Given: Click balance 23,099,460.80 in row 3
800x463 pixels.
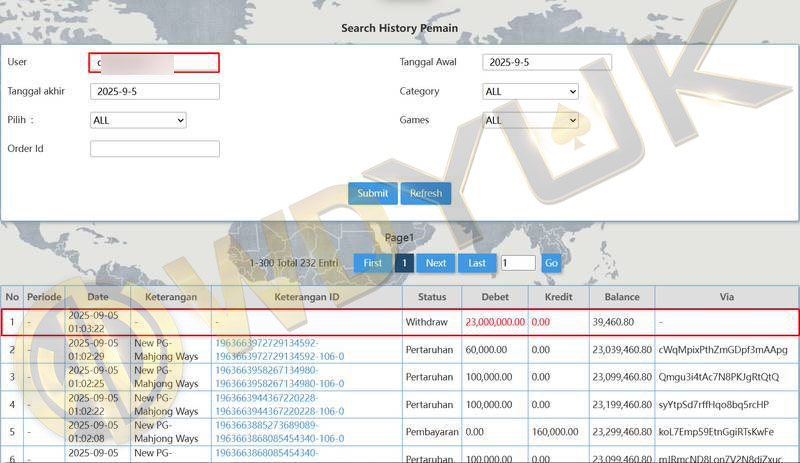Looking at the screenshot, I should coord(622,377).
